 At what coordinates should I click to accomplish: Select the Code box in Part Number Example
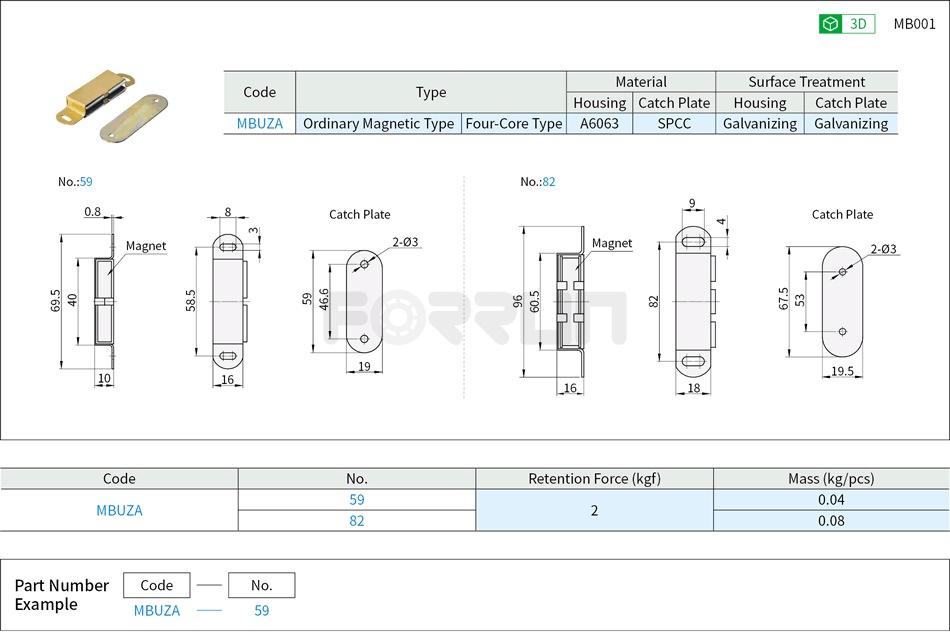[156, 585]
